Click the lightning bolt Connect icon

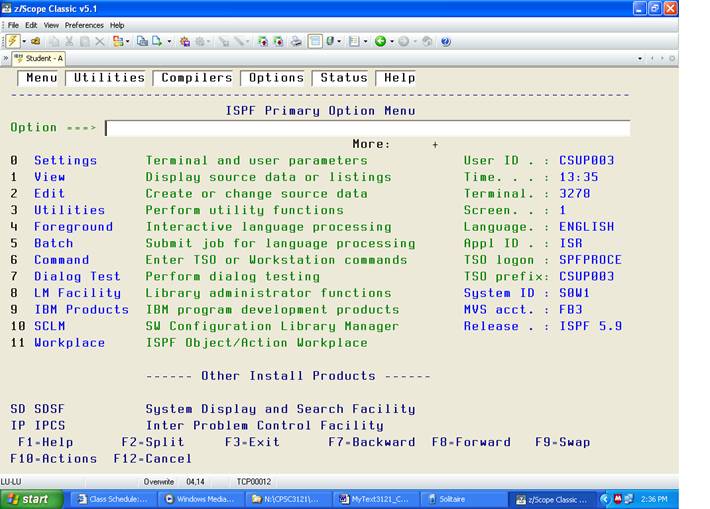pos(13,42)
